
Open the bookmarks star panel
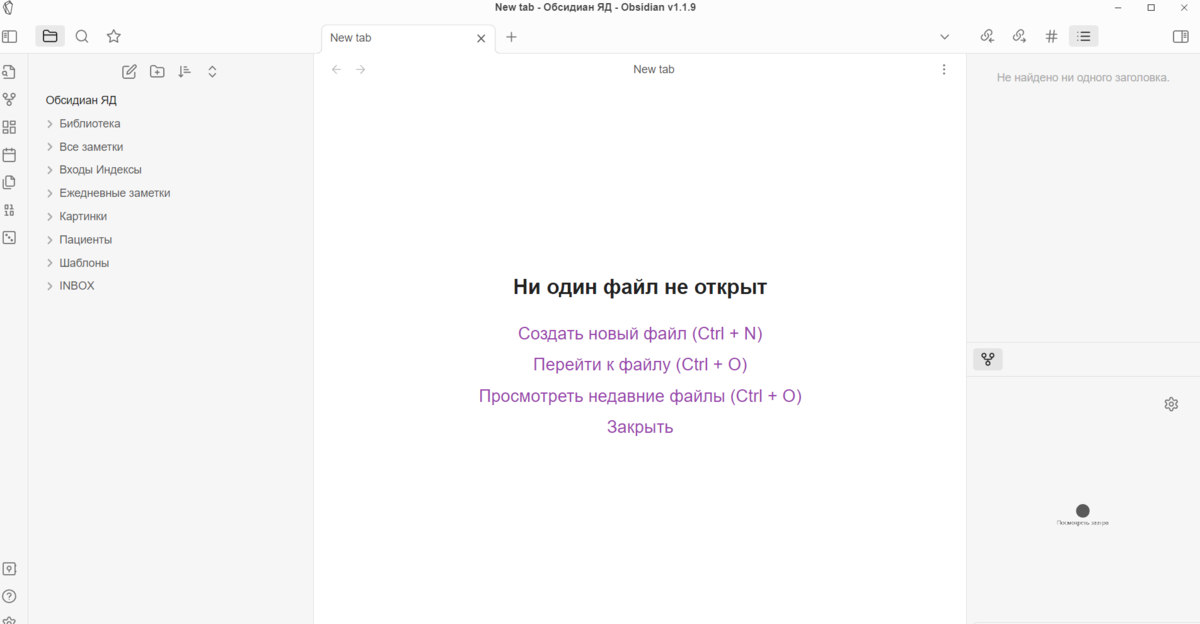114,37
